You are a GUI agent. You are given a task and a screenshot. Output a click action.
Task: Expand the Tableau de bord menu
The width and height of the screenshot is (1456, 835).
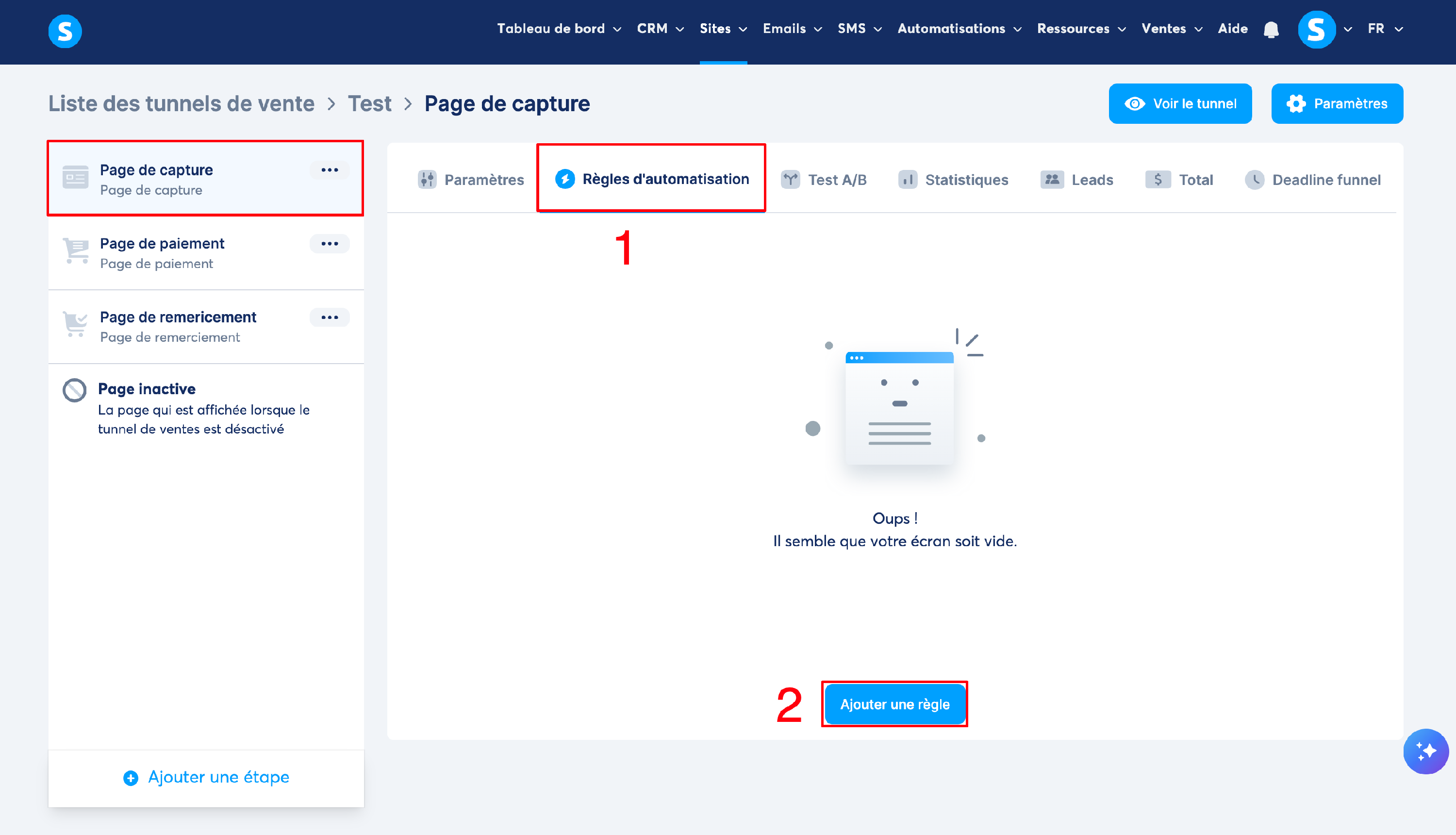pyautogui.click(x=559, y=29)
